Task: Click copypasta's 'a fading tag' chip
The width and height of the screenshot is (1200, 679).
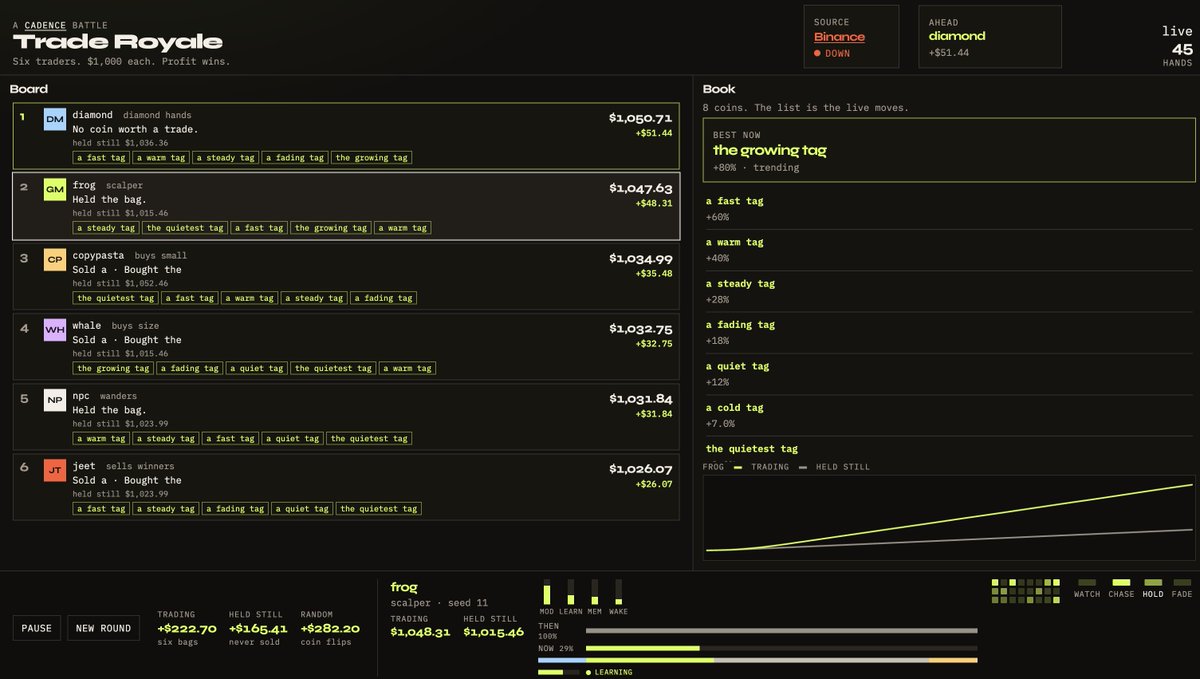Action: (384, 298)
